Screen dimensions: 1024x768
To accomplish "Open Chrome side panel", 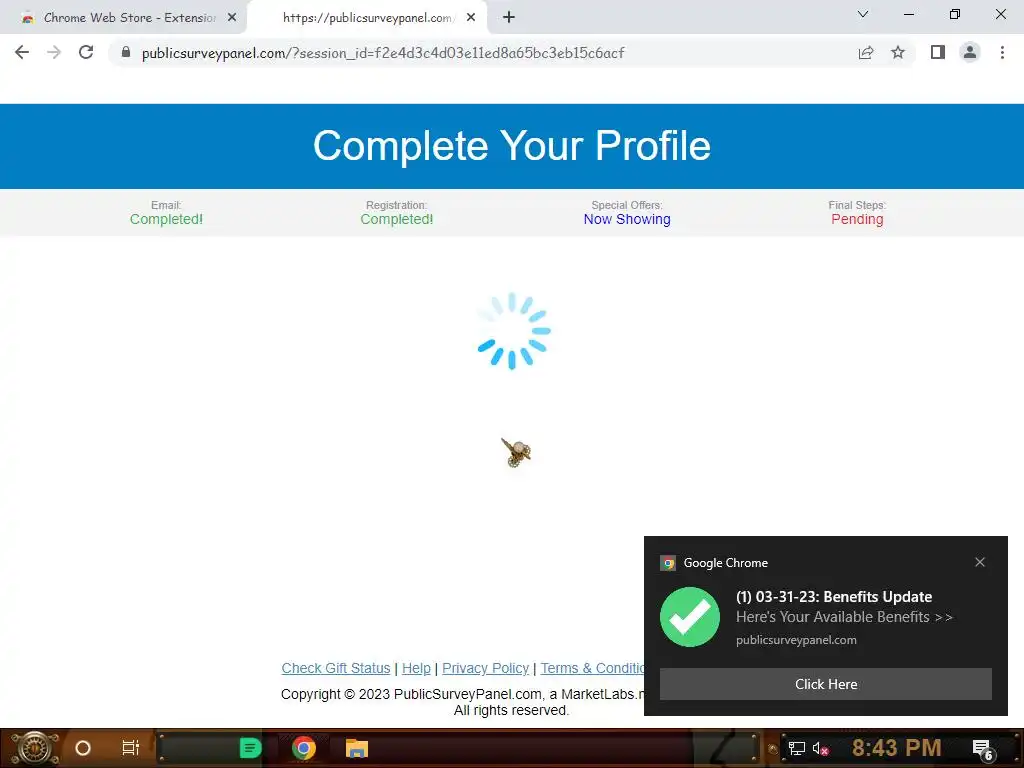I will click(x=938, y=52).
